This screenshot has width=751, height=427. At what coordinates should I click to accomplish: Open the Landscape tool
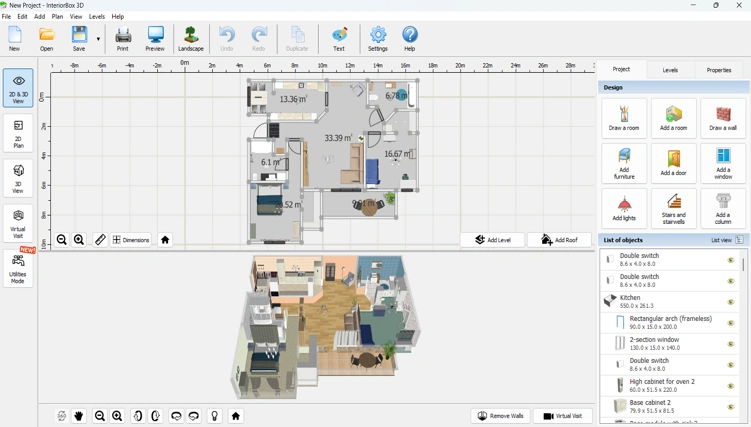tap(191, 38)
